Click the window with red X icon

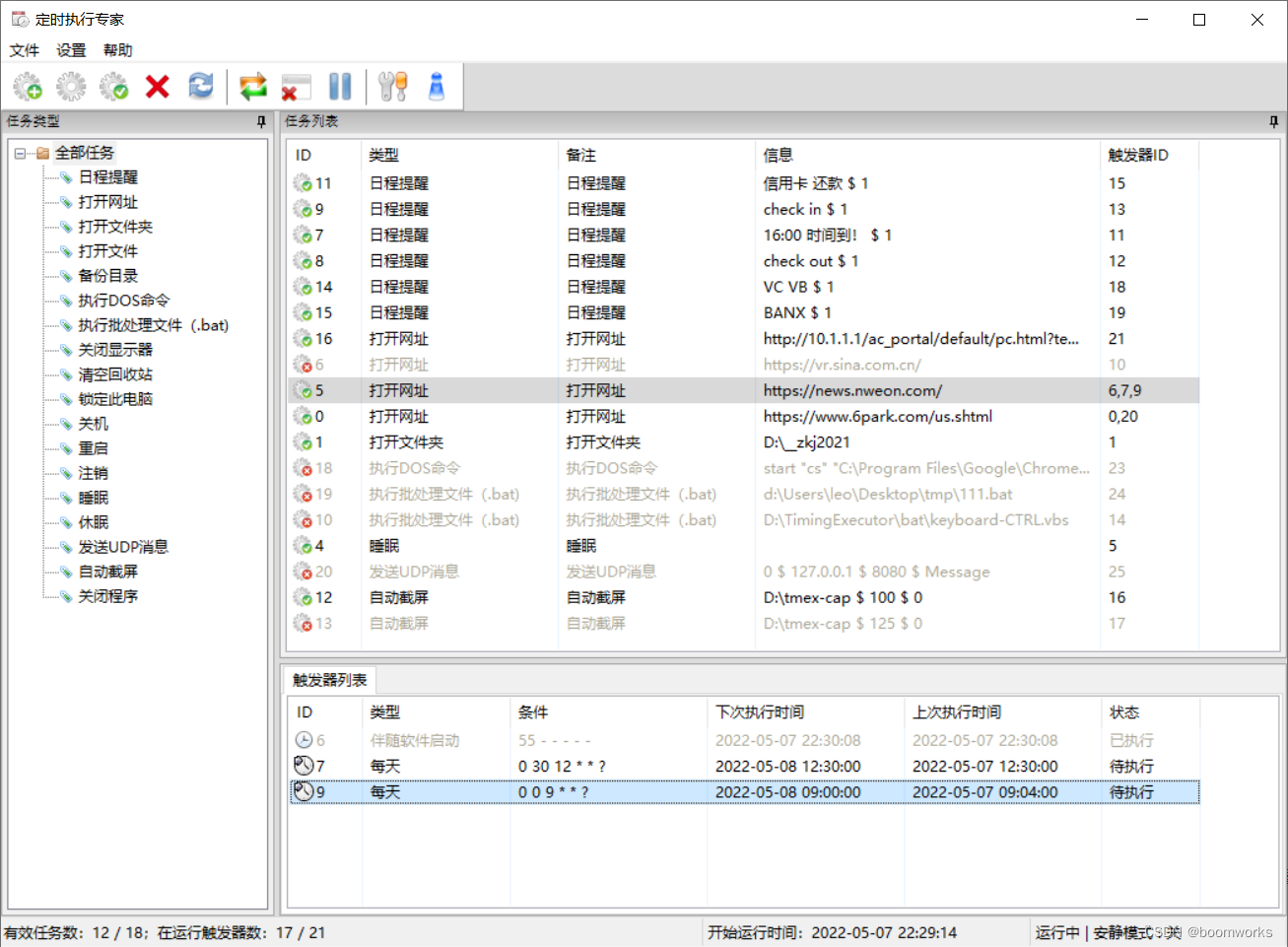(x=296, y=87)
